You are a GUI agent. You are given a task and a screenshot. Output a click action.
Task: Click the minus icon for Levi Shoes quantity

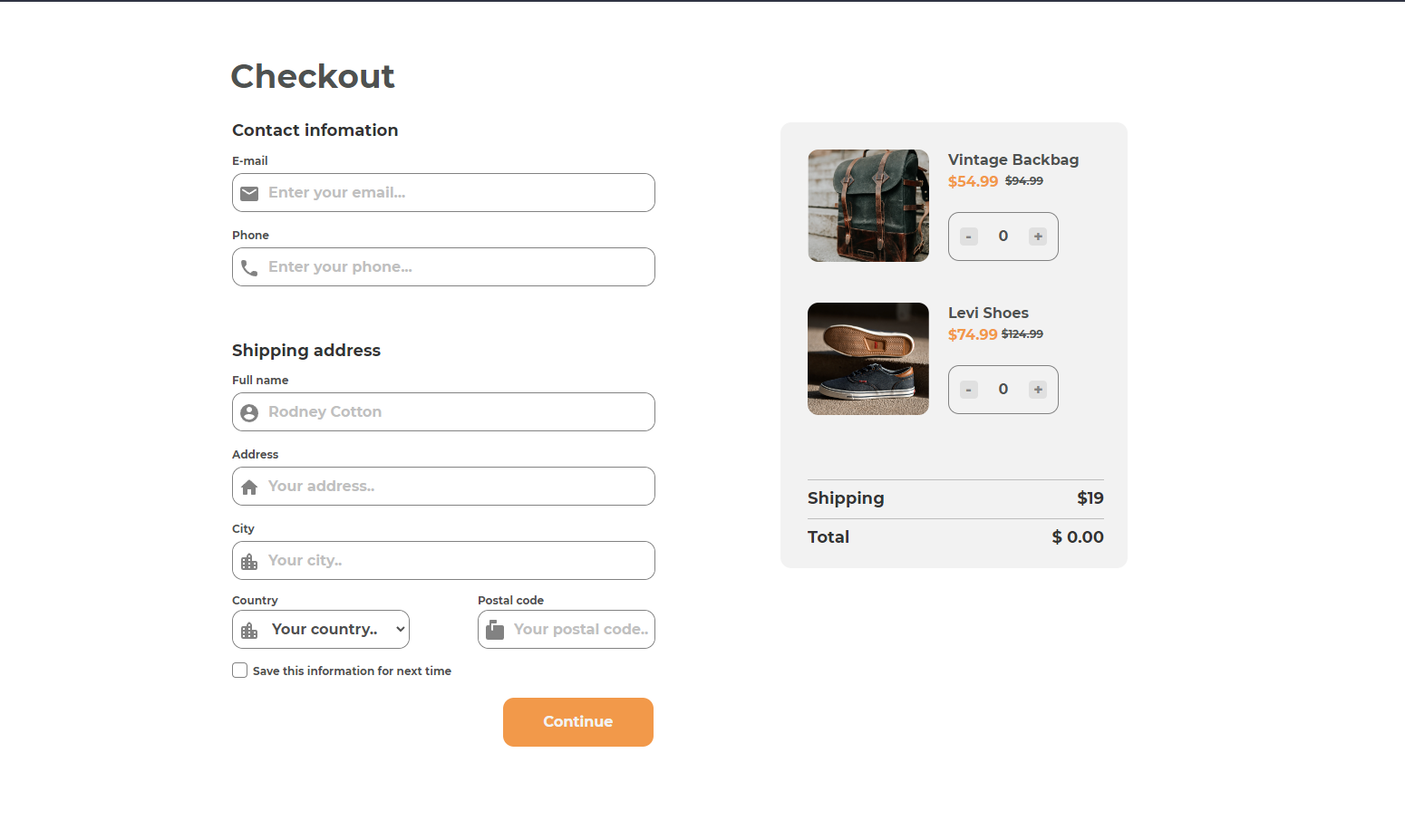967,389
